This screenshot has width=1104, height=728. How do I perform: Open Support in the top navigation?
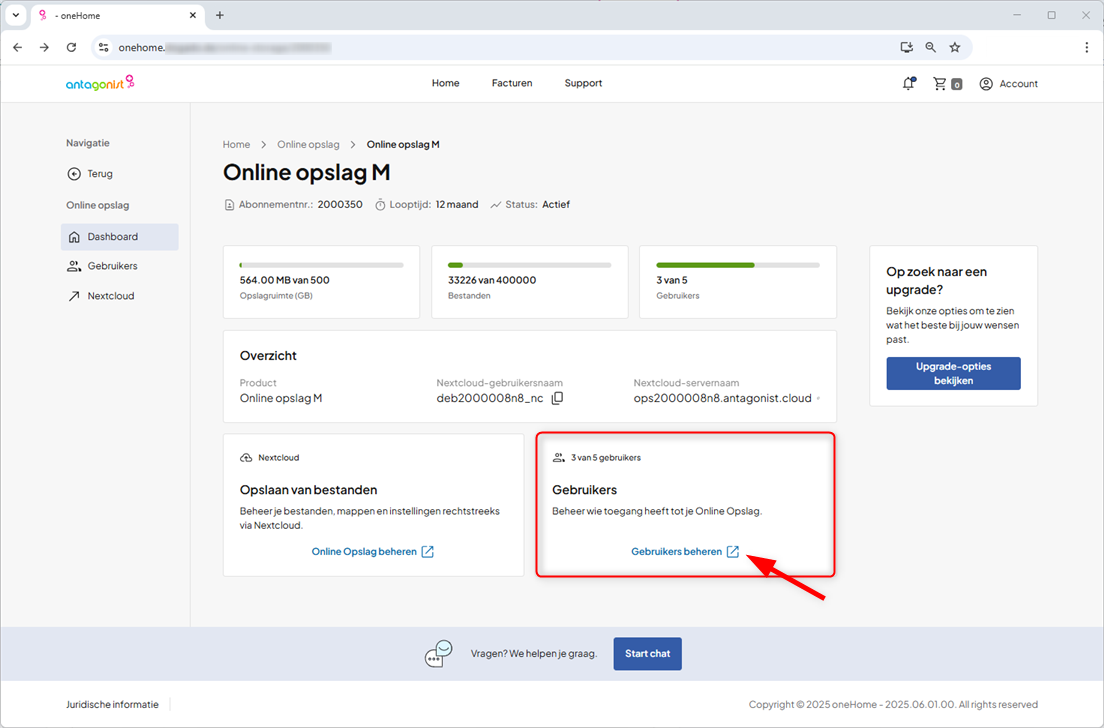click(583, 83)
